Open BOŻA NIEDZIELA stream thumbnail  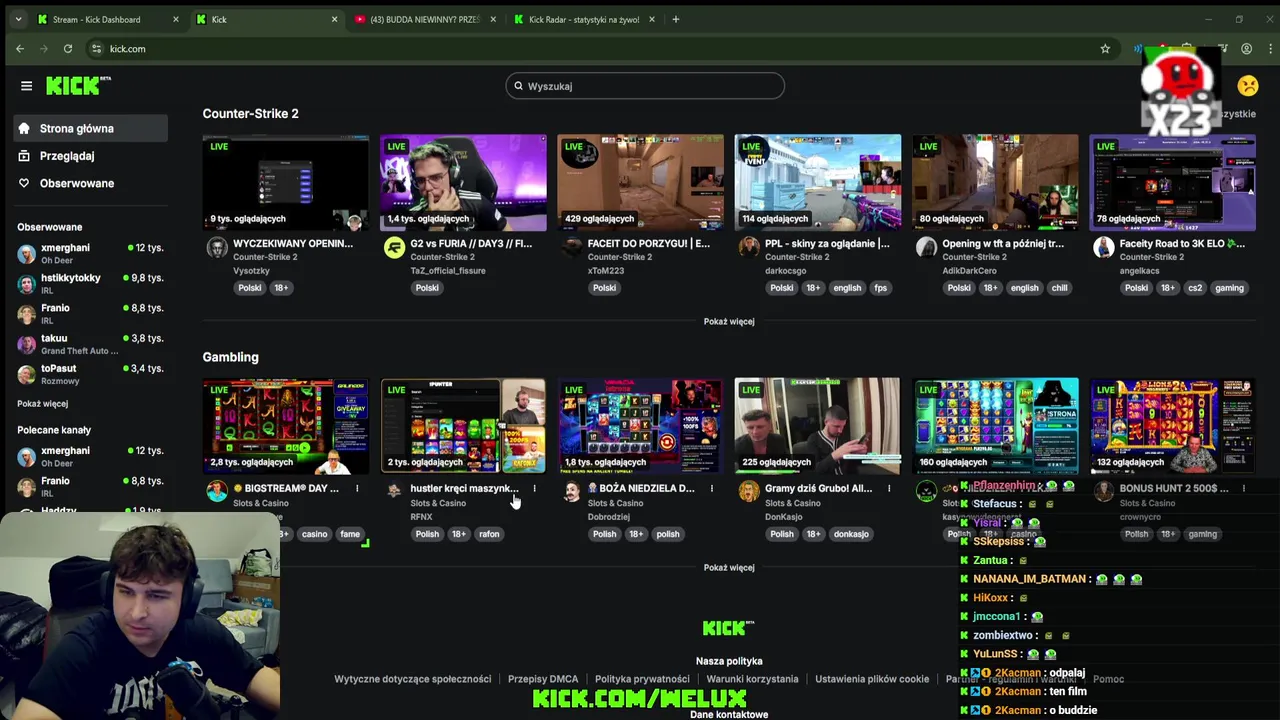(x=640, y=425)
